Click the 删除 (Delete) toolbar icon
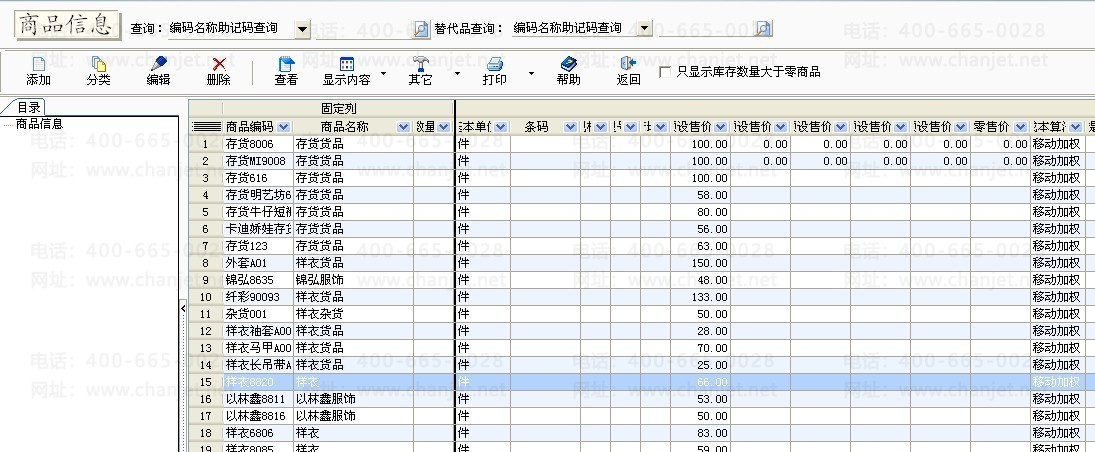1095x452 pixels. [x=218, y=65]
